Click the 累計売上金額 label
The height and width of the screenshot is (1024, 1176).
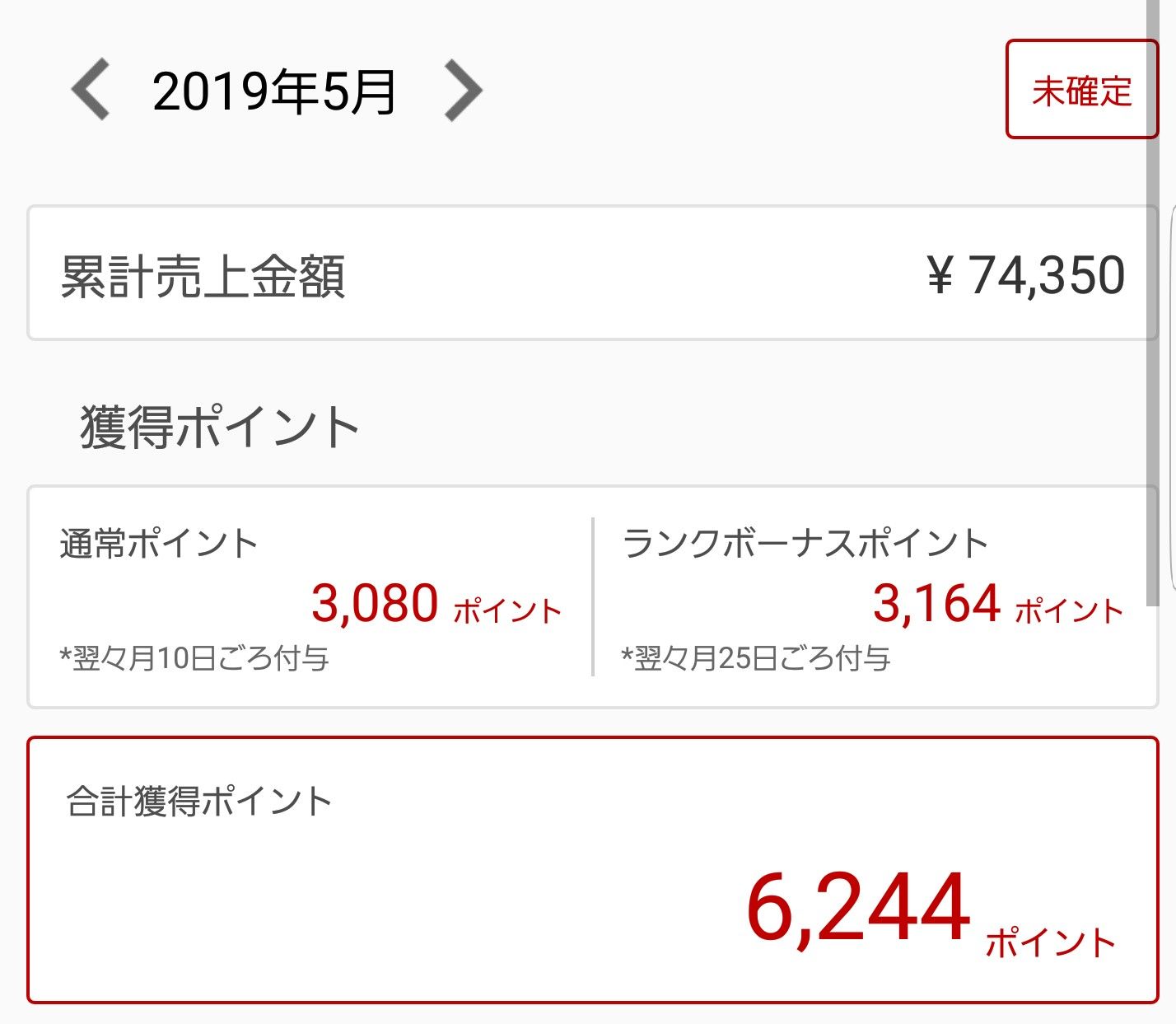(203, 276)
